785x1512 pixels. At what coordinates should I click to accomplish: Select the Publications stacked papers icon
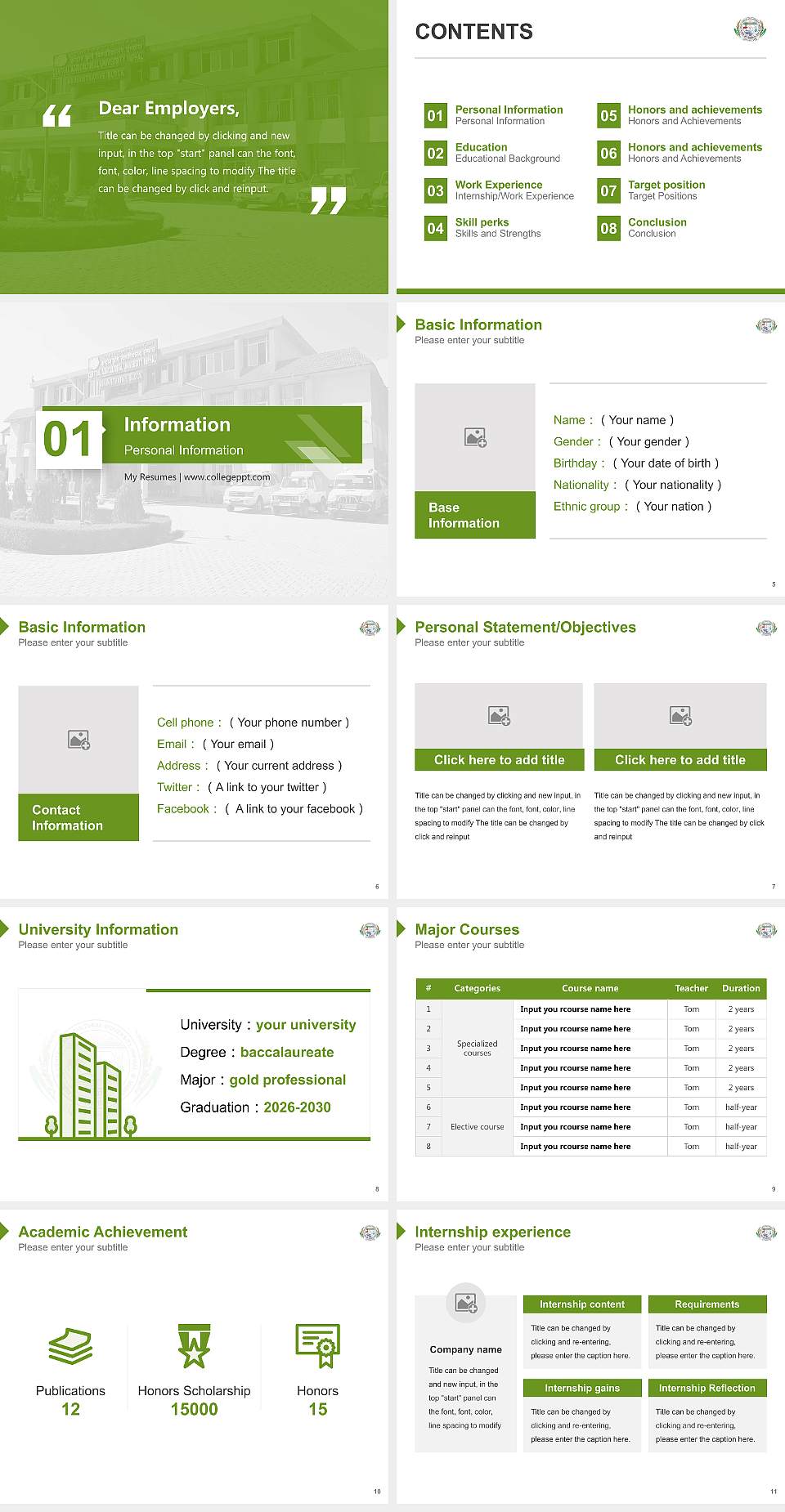click(70, 1346)
